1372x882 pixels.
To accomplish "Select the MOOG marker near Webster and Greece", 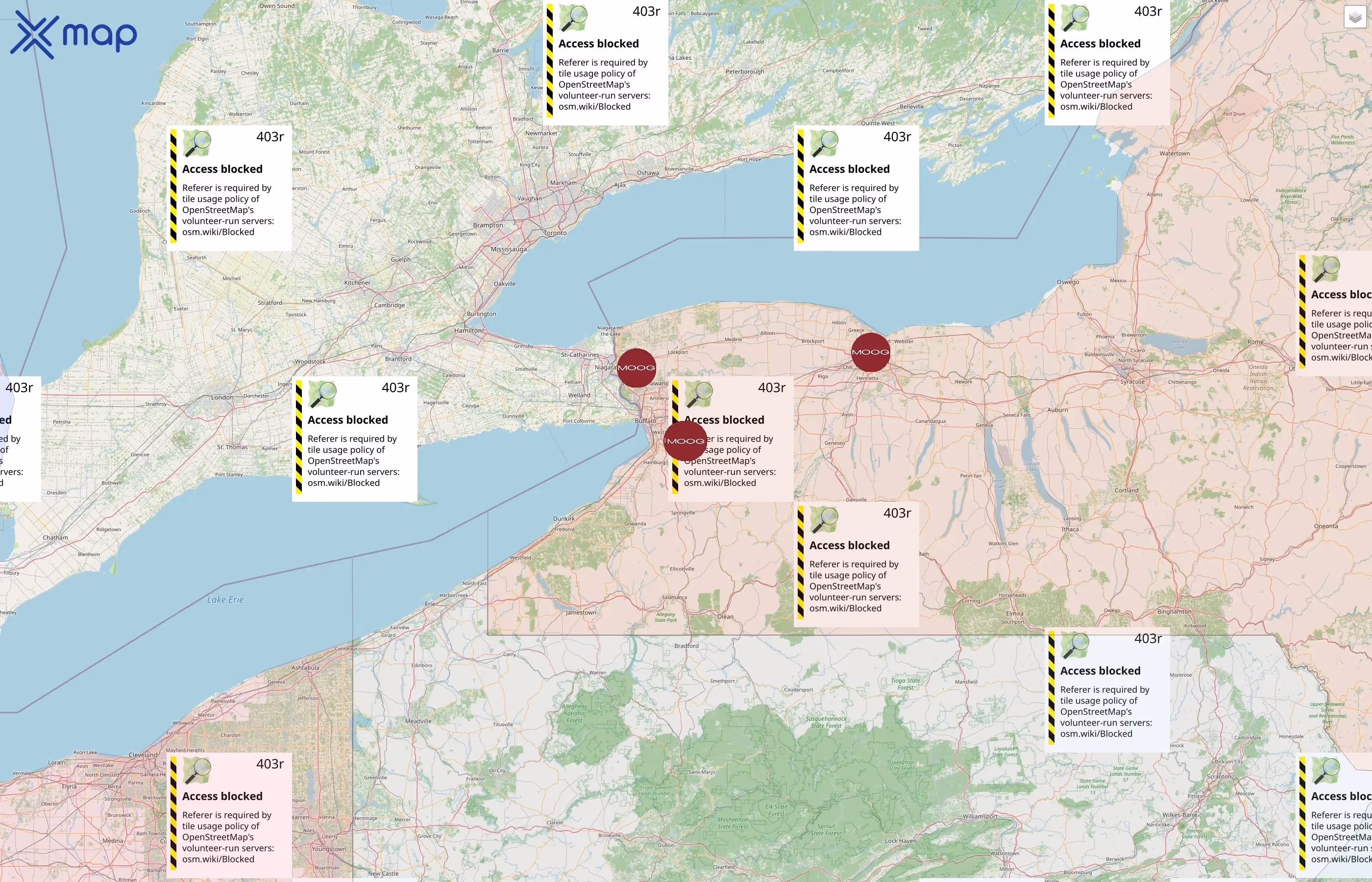I will 870,352.
